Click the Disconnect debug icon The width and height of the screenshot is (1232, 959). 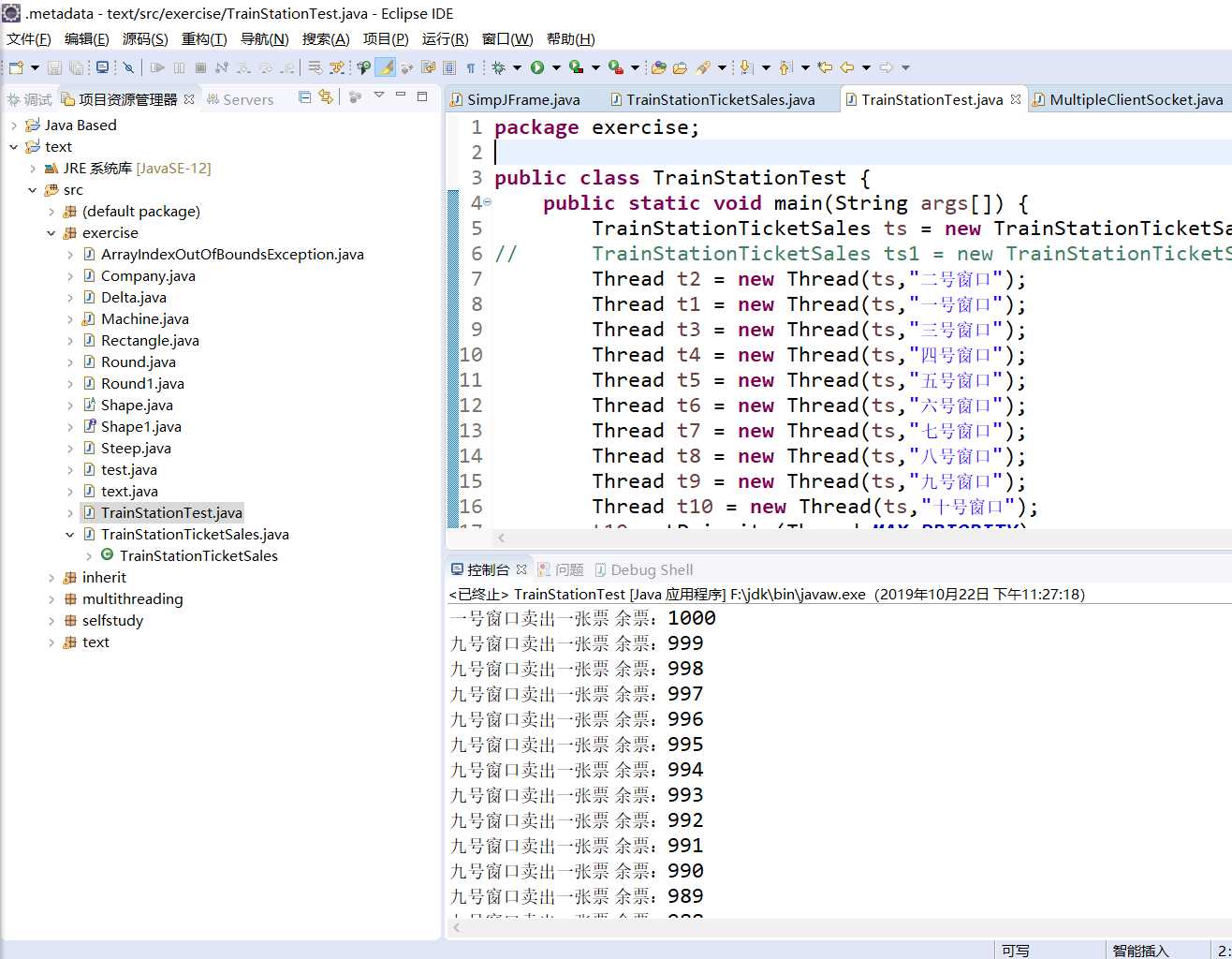[x=222, y=67]
